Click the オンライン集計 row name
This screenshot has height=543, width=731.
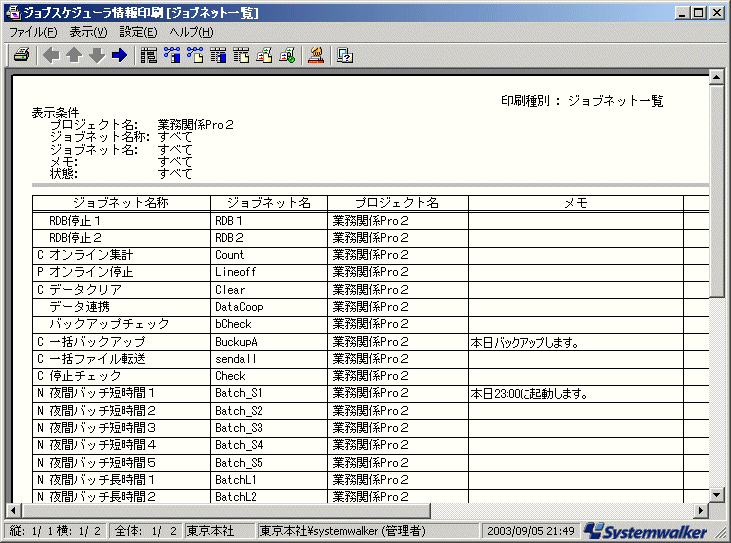pos(91,255)
